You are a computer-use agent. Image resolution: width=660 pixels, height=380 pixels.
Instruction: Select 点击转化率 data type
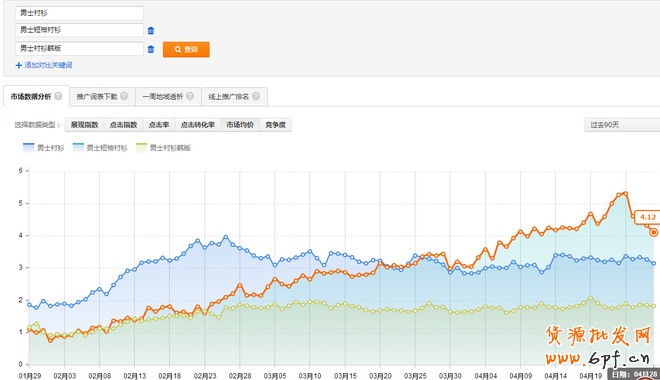[x=198, y=125]
